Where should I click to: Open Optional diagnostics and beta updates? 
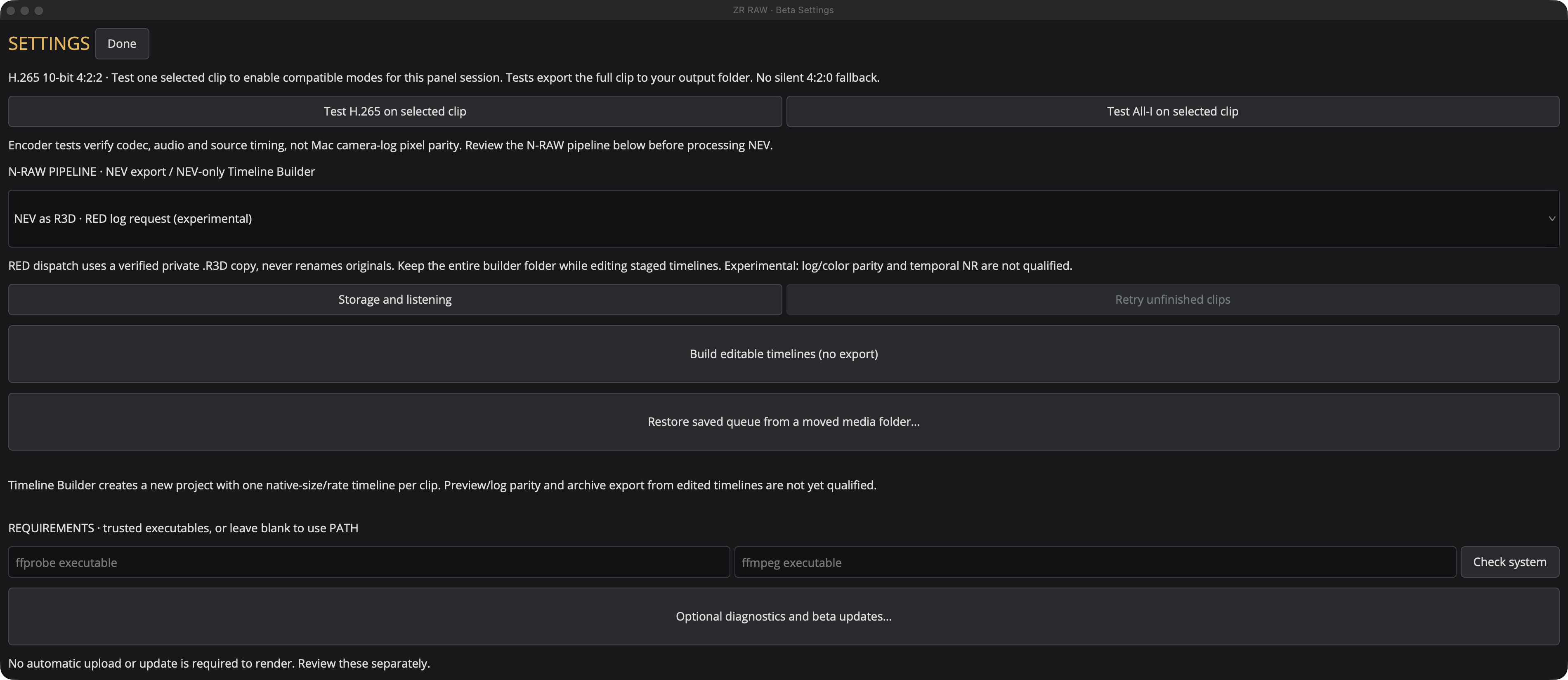point(784,616)
